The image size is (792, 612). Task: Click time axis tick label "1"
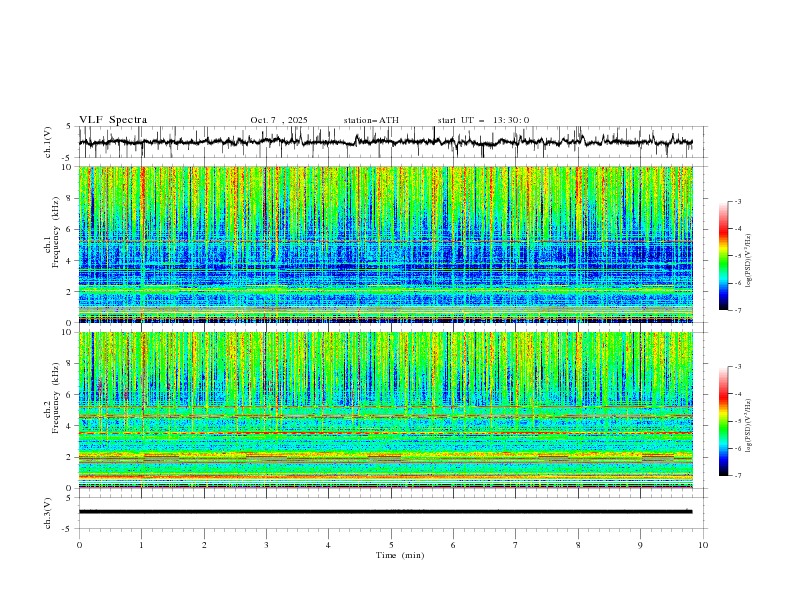click(x=141, y=545)
